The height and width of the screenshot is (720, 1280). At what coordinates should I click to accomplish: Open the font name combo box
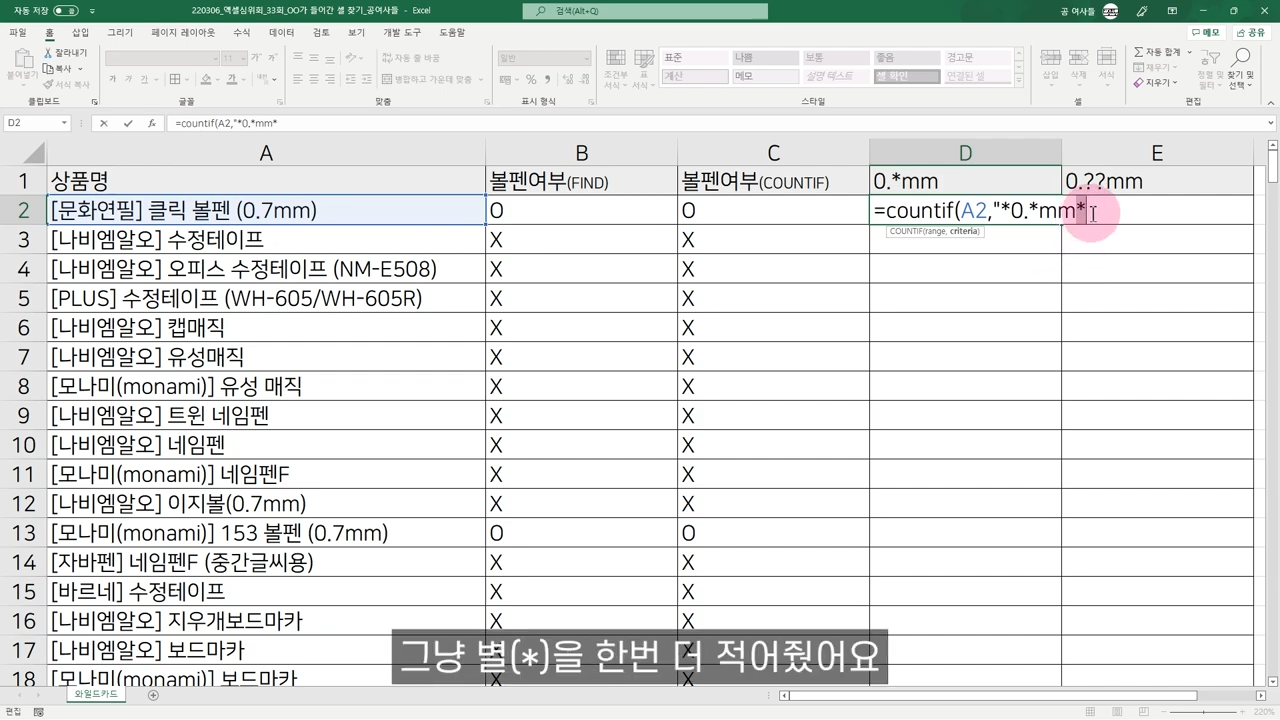[x=160, y=59]
